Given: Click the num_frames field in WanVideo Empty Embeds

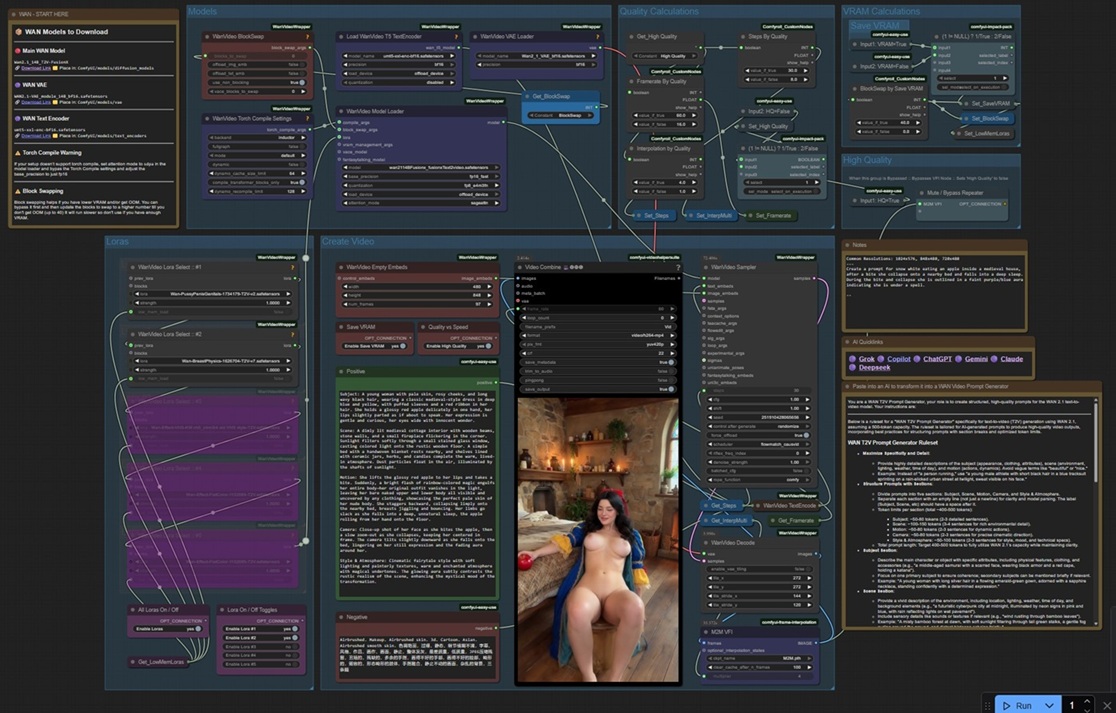Looking at the screenshot, I should tap(417, 305).
